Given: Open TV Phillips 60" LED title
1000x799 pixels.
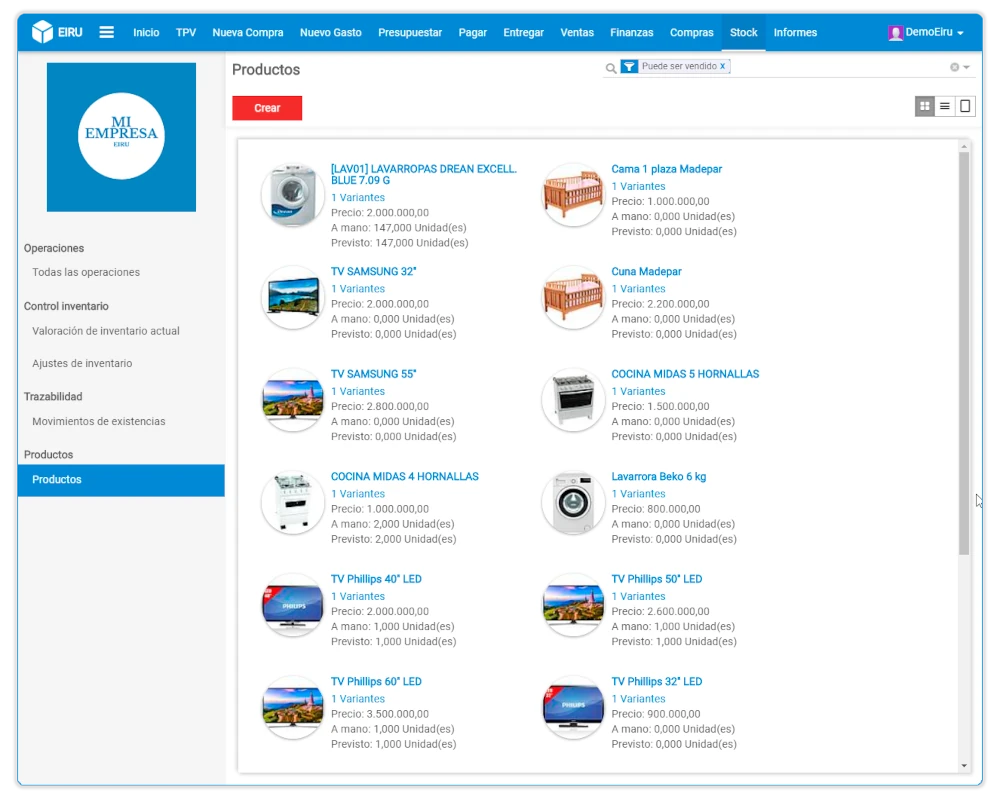Looking at the screenshot, I should click(376, 682).
